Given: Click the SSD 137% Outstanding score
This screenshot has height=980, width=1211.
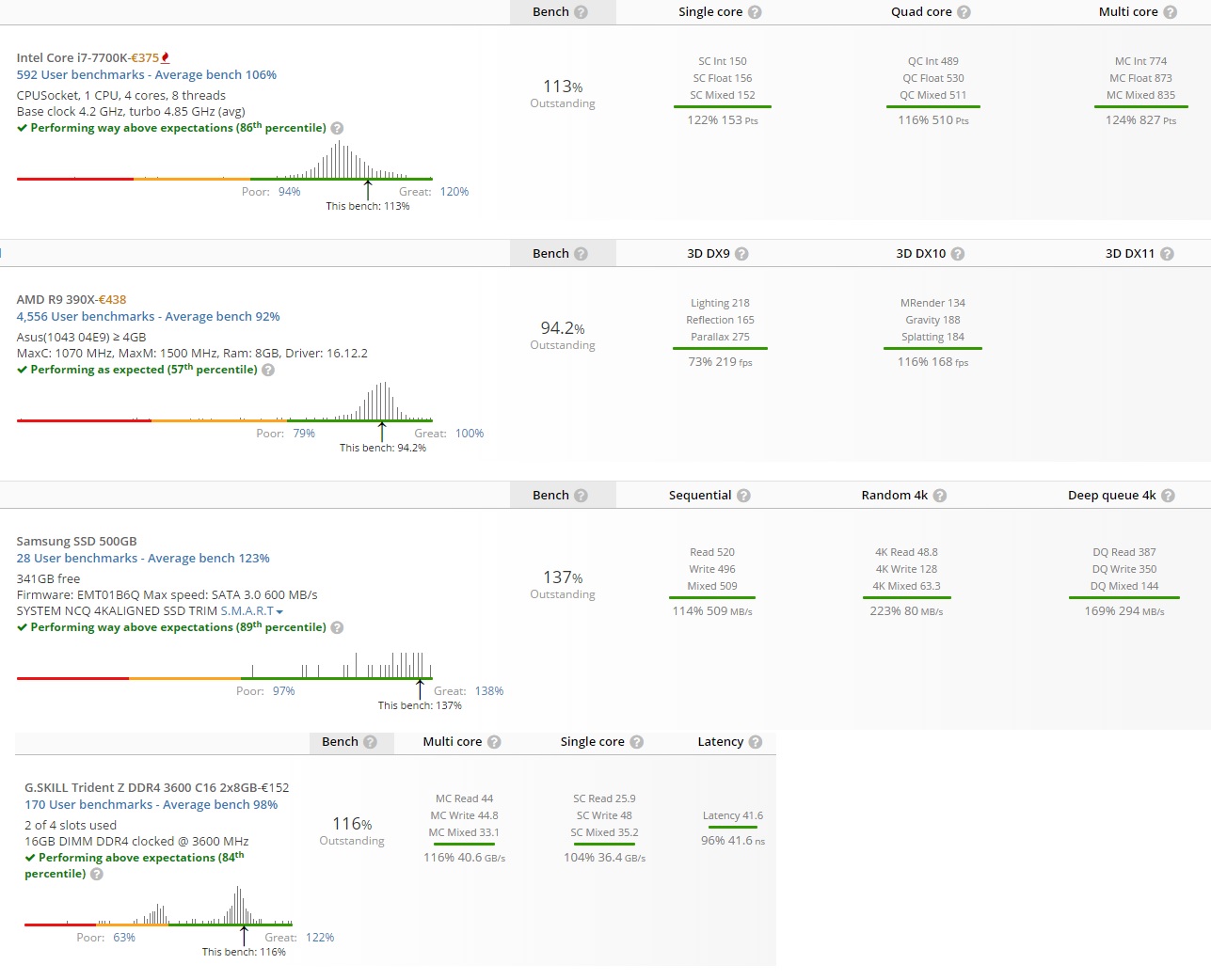Looking at the screenshot, I should [x=563, y=584].
